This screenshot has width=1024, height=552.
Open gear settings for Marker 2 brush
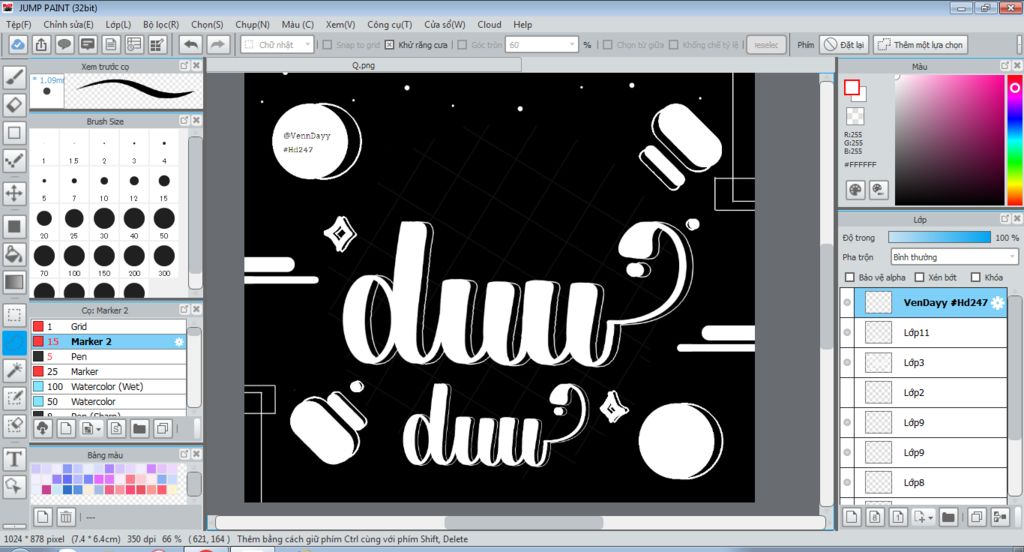(179, 342)
